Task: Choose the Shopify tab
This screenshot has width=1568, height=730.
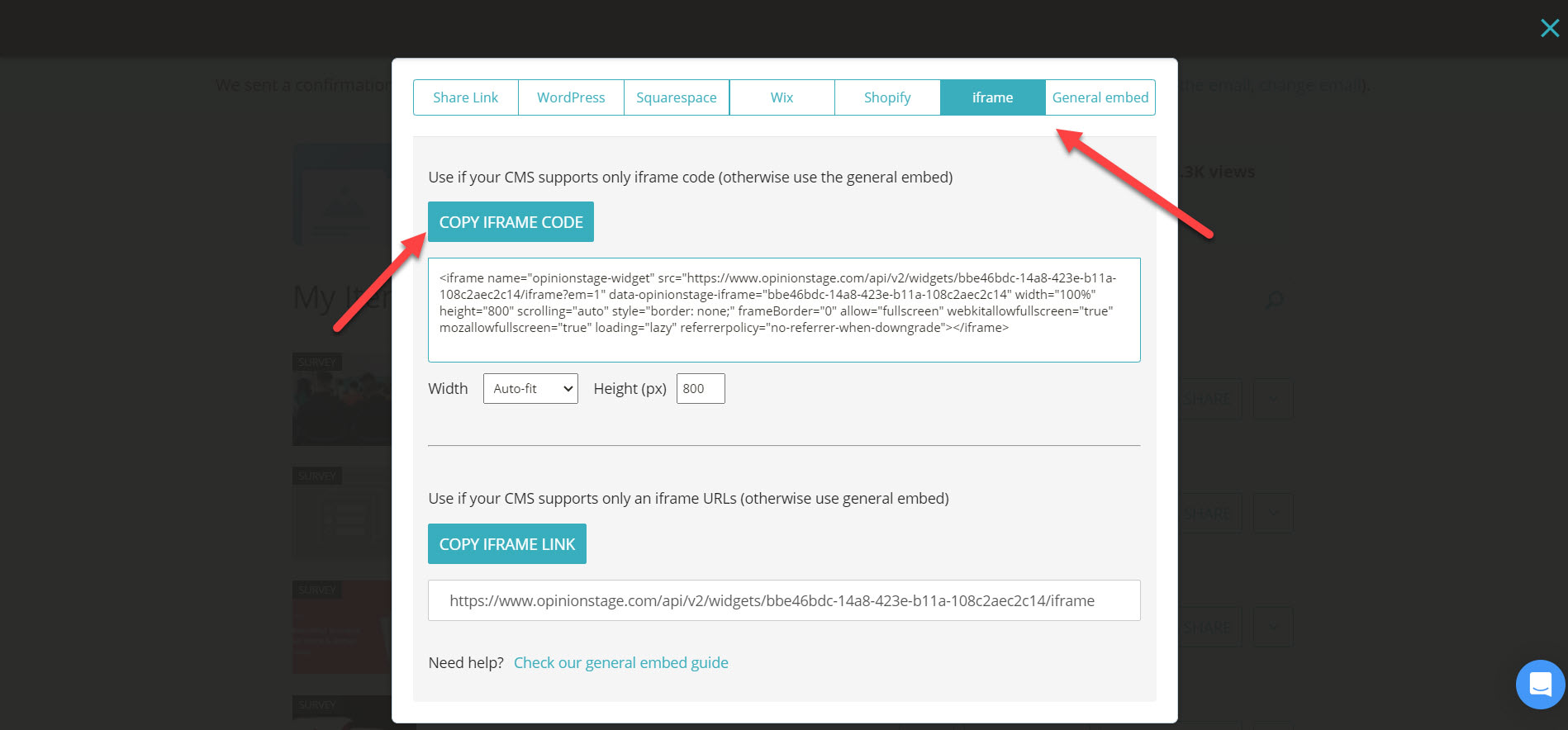Action: coord(887,97)
